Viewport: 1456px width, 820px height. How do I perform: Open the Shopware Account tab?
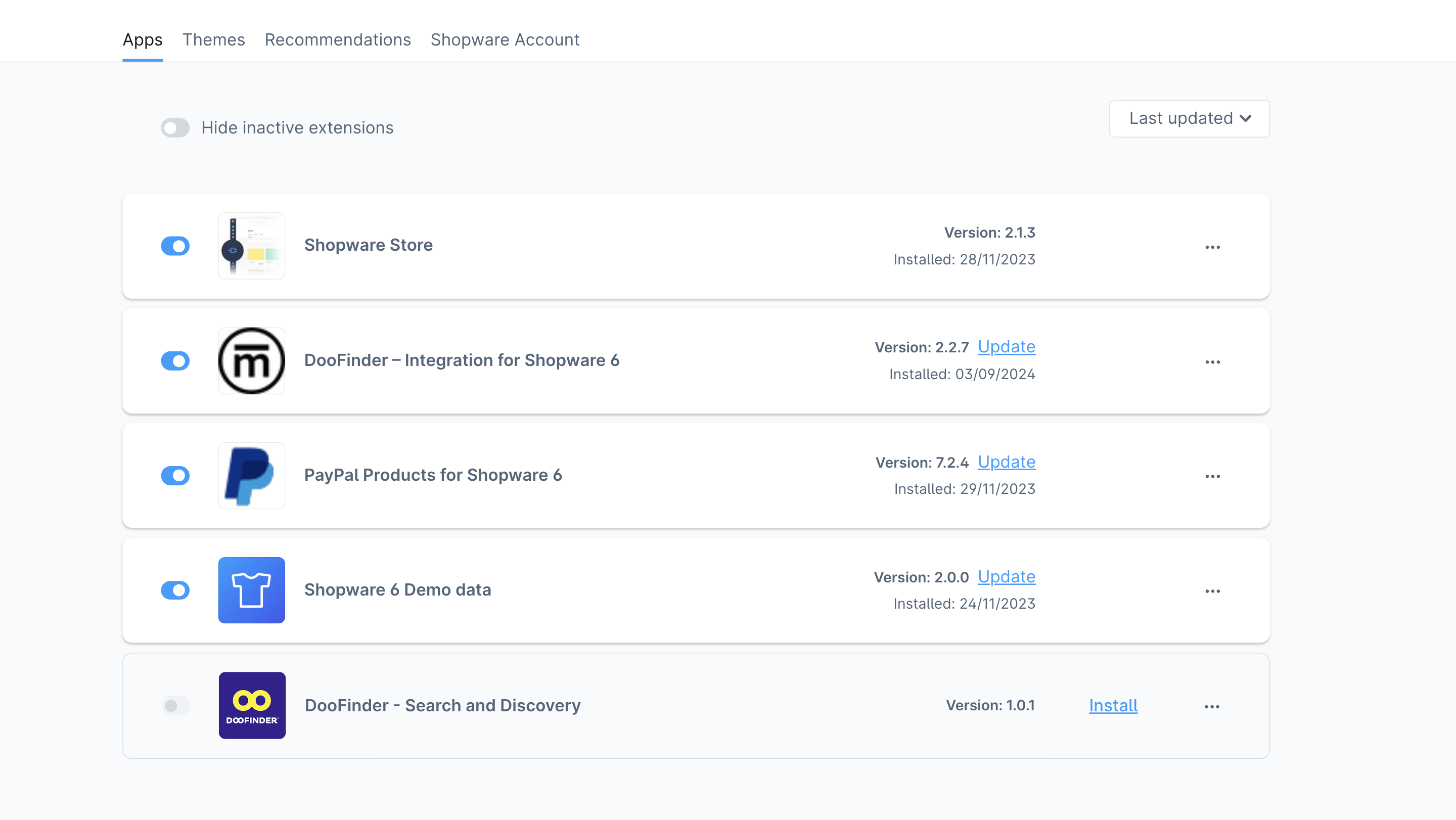pos(505,39)
